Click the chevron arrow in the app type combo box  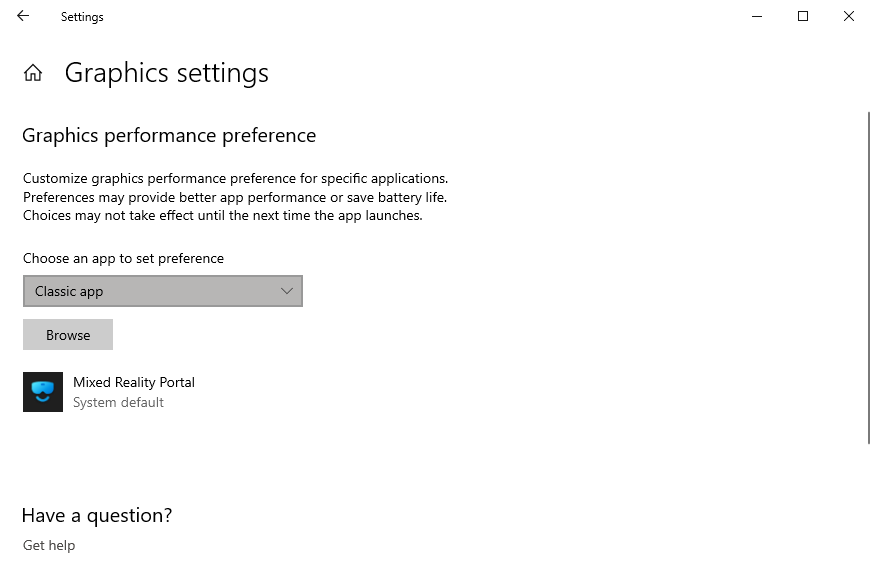287,291
